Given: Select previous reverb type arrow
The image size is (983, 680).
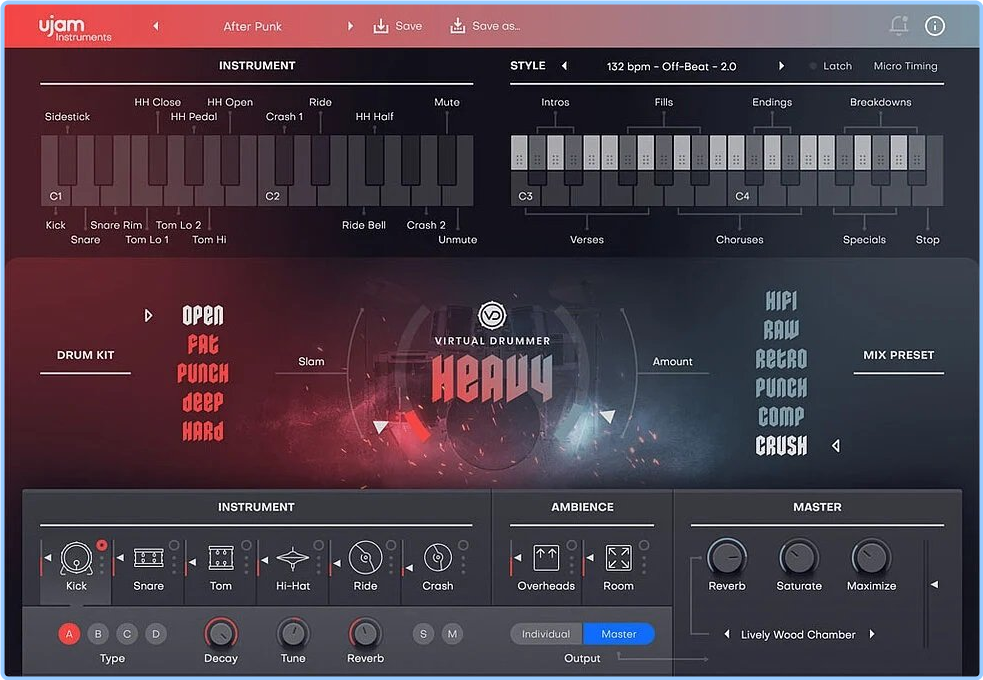Looking at the screenshot, I should tap(727, 634).
